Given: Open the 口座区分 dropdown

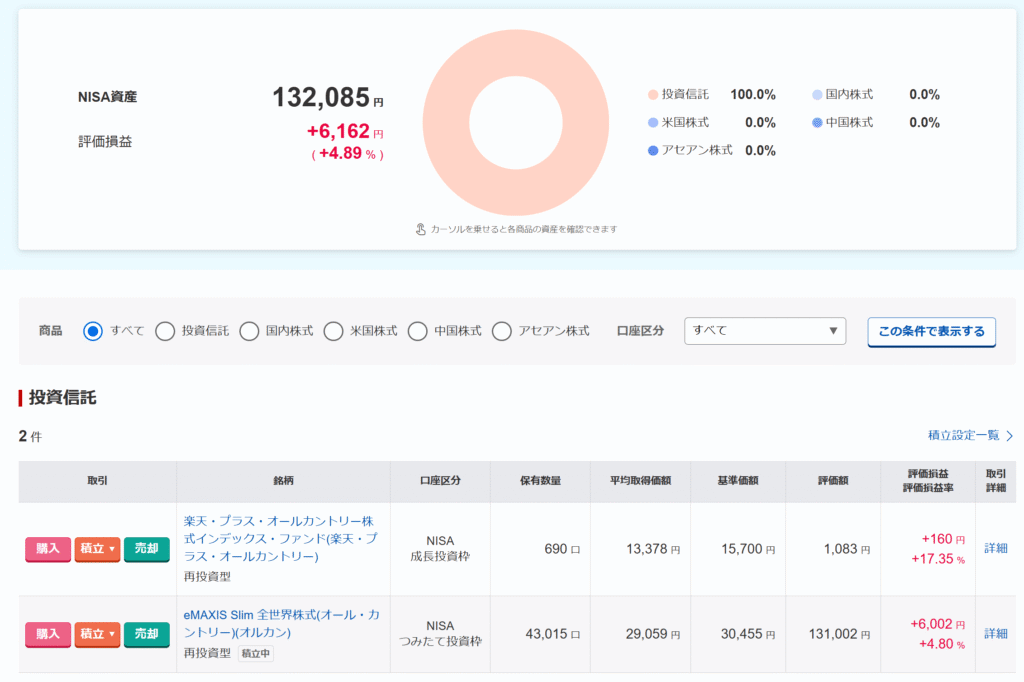Looking at the screenshot, I should (x=765, y=331).
